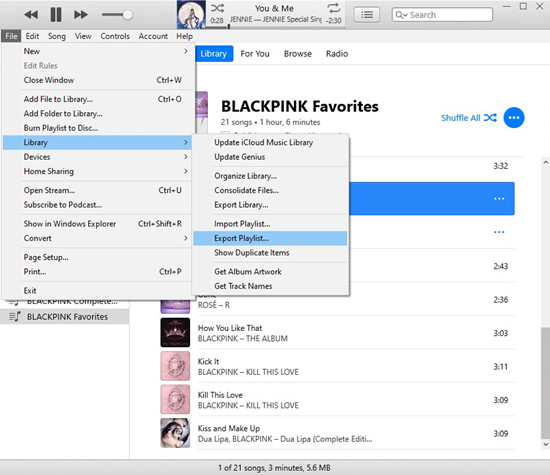Switch to the Radio tab
Screen dimensions: 550x475
[337, 54]
